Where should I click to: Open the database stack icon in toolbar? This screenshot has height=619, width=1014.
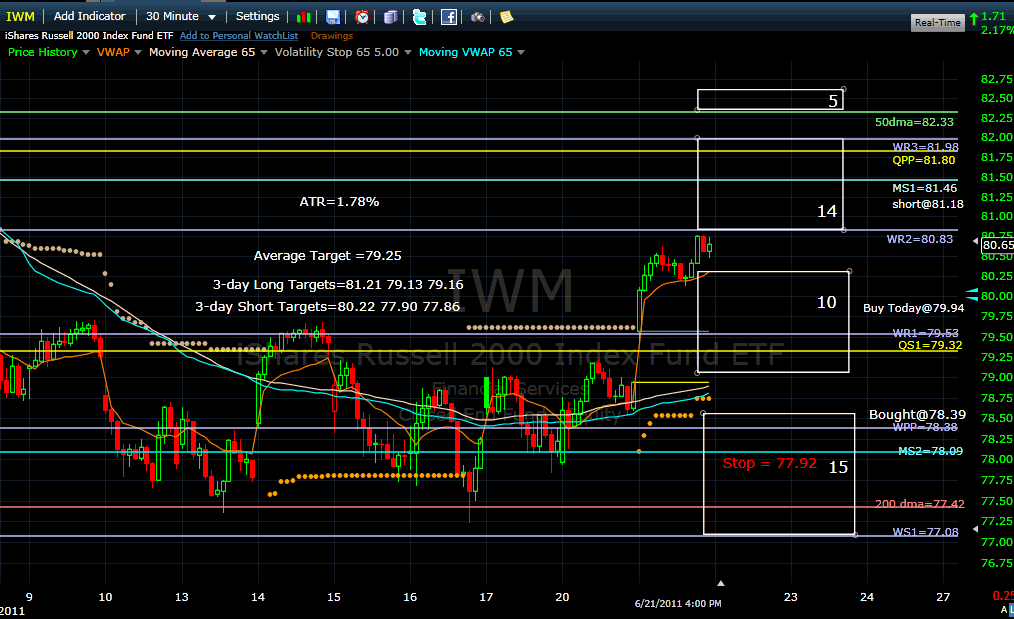coord(391,17)
